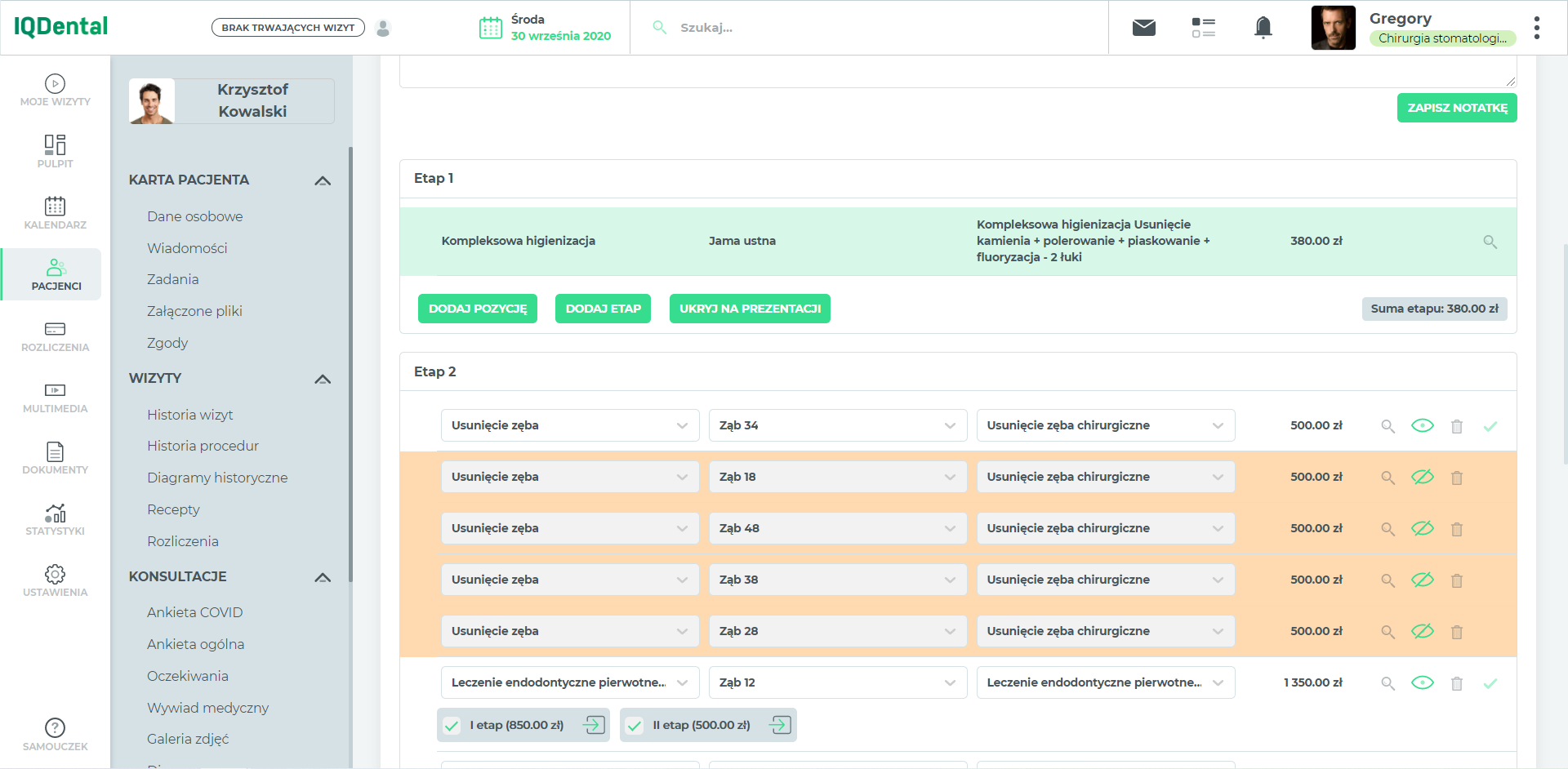This screenshot has width=1568, height=769.
Task: Go to MOJE WIZYTY in sidebar
Action: (55, 91)
